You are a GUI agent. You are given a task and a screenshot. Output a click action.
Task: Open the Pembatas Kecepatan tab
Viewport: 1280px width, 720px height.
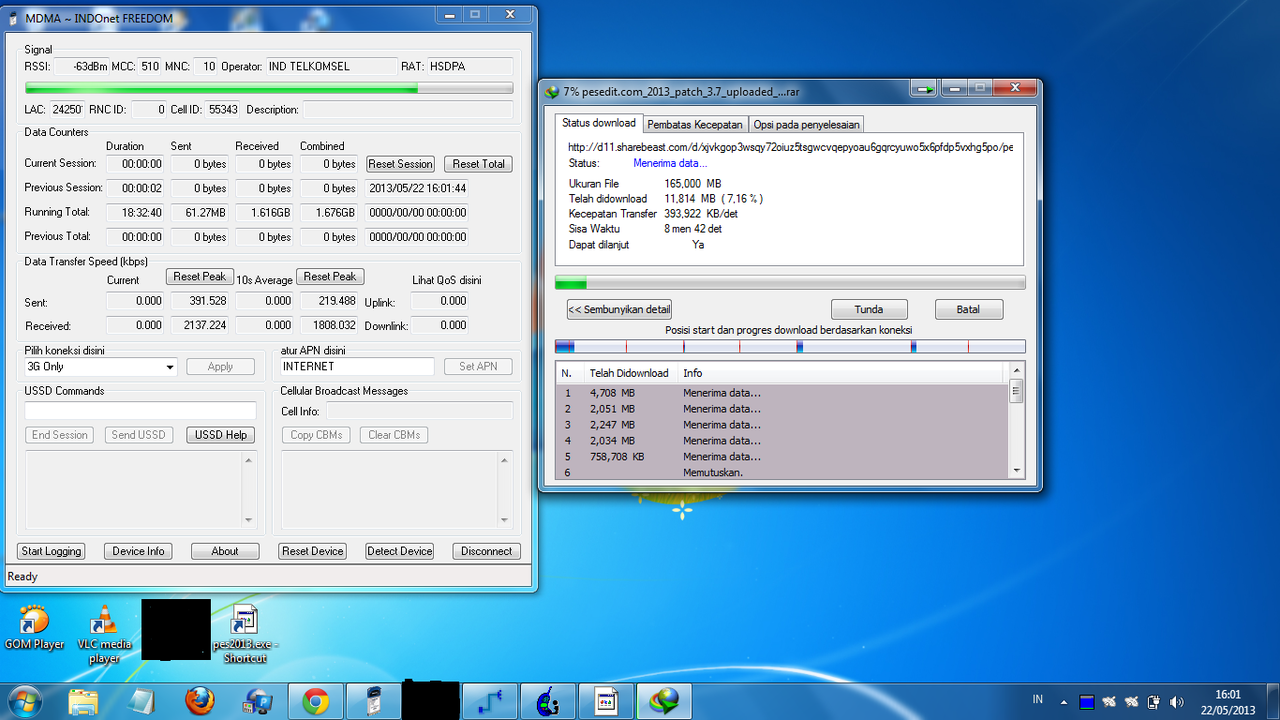(x=695, y=125)
